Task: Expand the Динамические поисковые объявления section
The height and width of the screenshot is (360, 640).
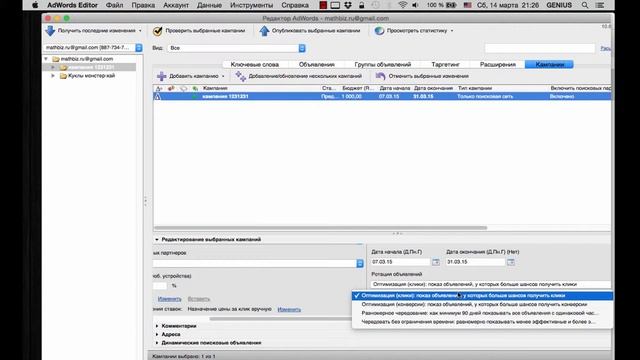Action: click(157, 343)
